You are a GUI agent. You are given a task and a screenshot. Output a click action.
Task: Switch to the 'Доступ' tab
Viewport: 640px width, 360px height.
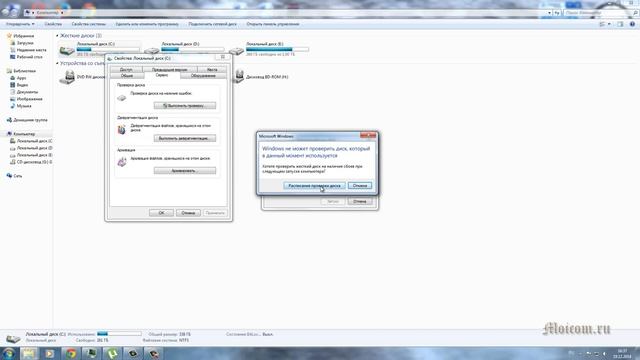click(126, 70)
